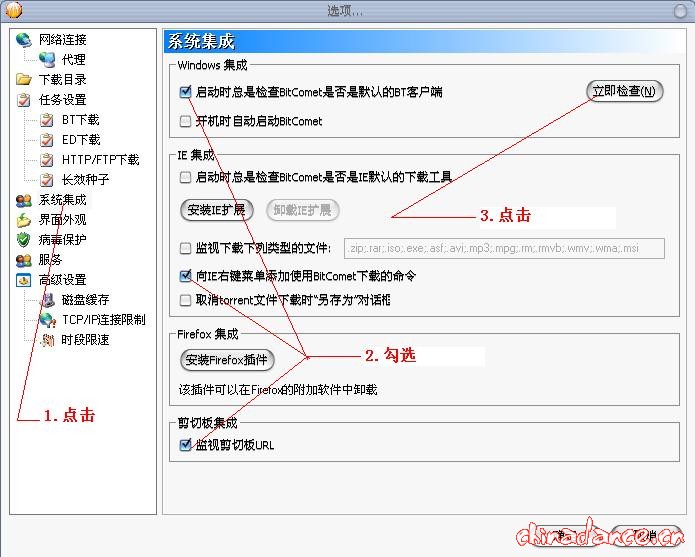Click the clipboard icon beside 任务设置
Viewport: 695px width, 557px height.
[24, 100]
